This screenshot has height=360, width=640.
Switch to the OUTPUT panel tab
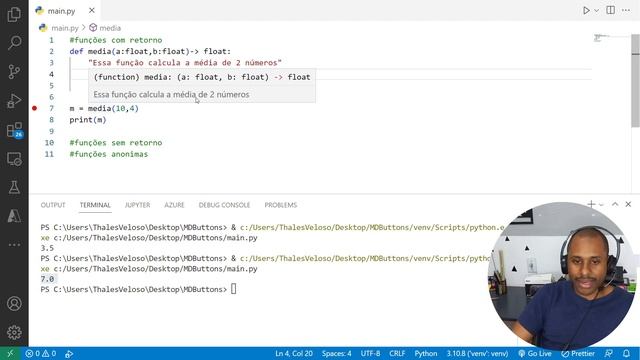click(x=53, y=205)
